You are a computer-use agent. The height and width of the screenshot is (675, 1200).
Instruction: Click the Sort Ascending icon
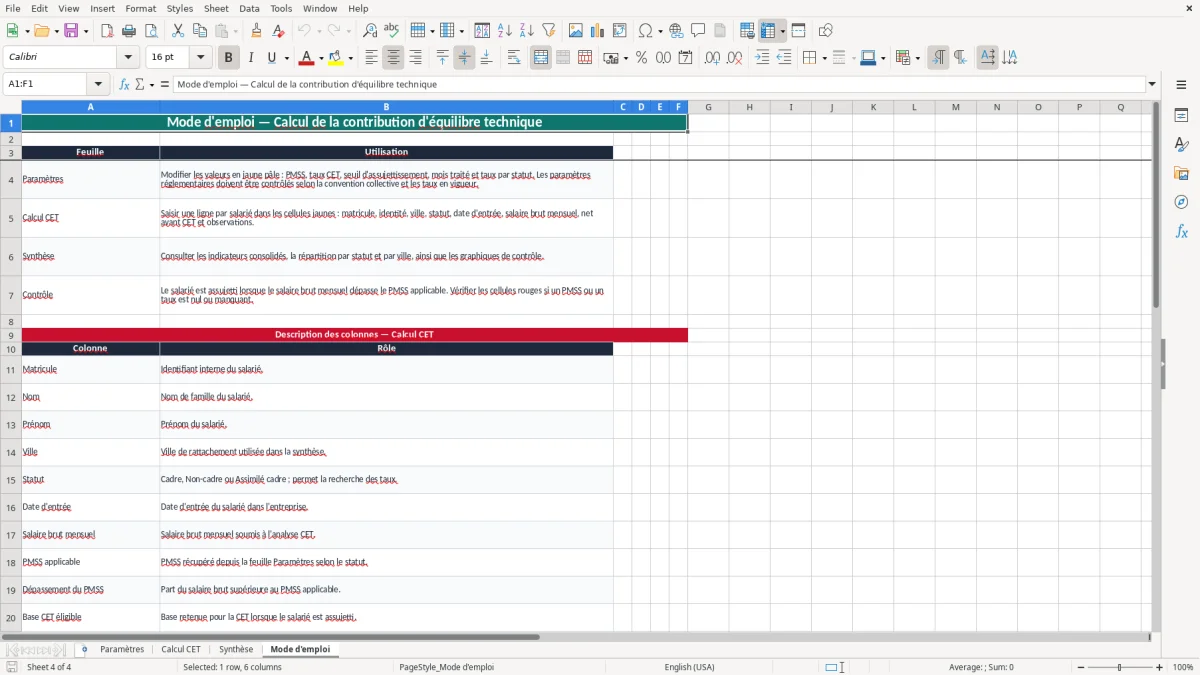[504, 31]
